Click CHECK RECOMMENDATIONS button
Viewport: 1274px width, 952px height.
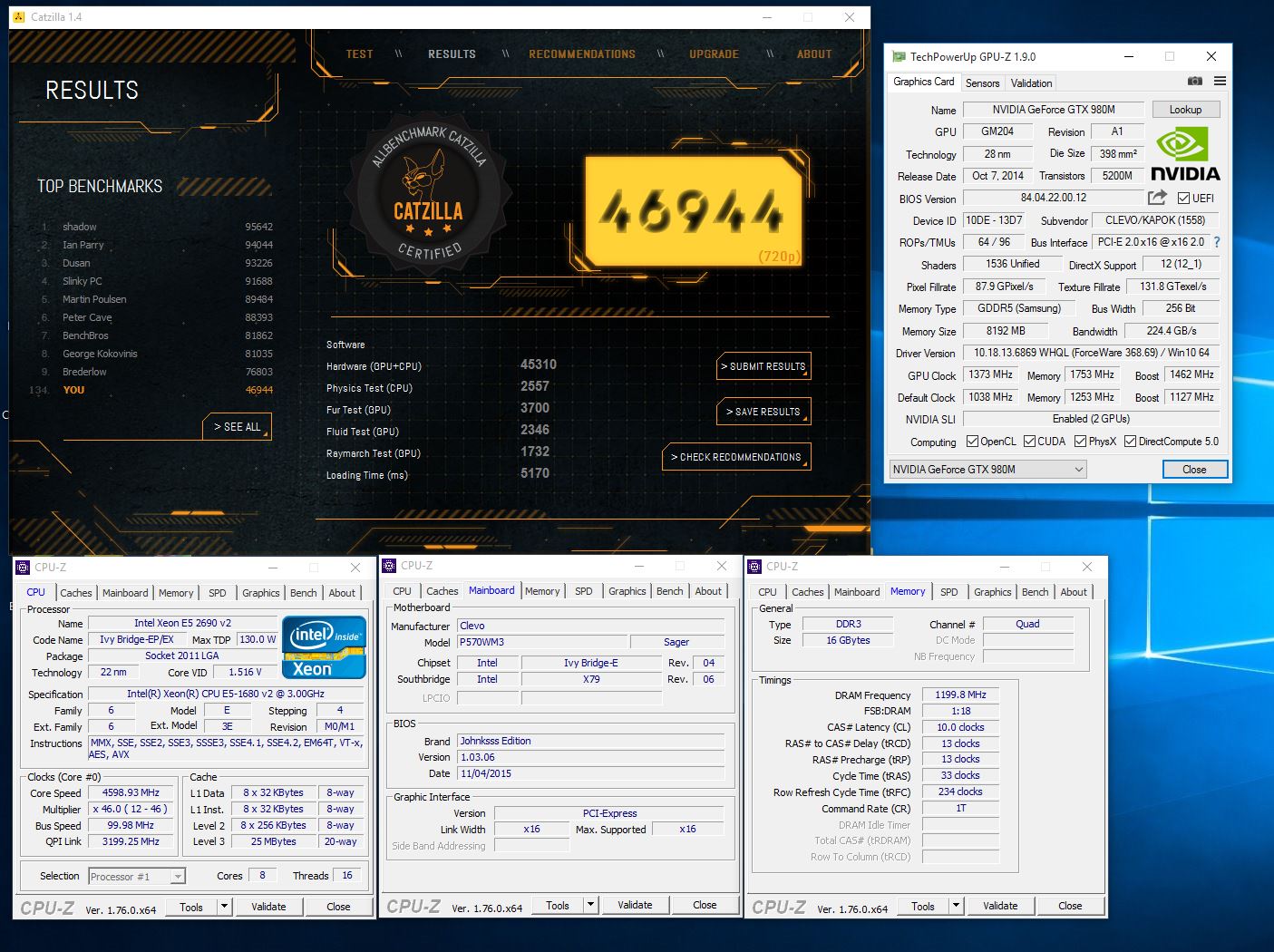coord(736,457)
